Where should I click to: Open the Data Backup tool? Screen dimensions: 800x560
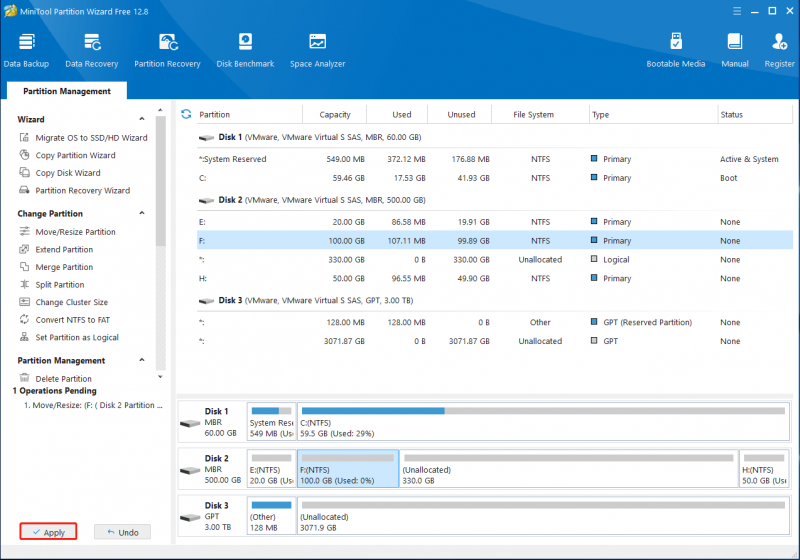(x=26, y=50)
